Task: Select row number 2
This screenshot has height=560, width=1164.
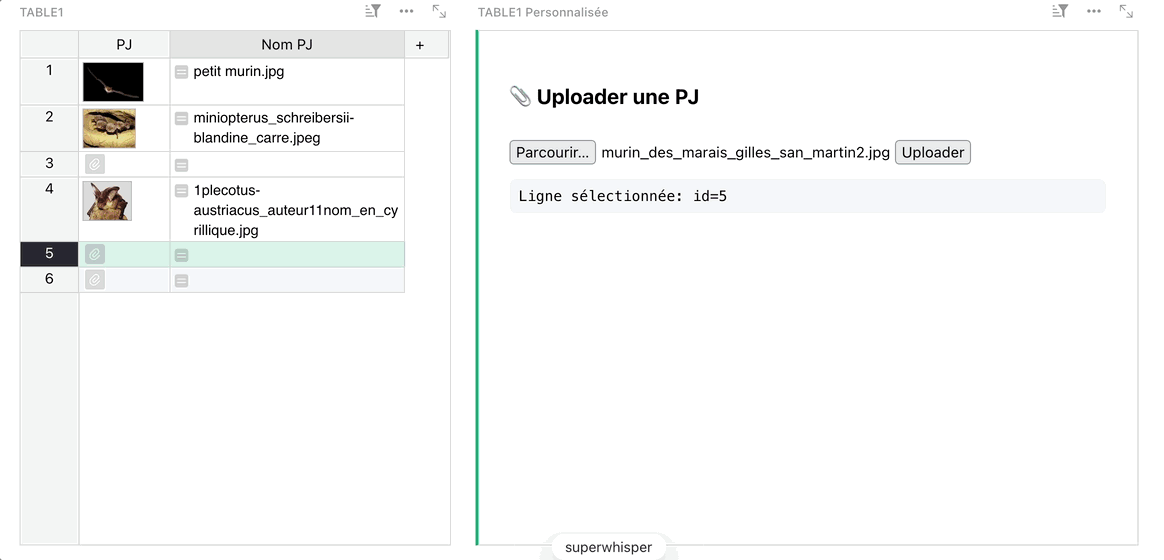Action: tap(49, 128)
